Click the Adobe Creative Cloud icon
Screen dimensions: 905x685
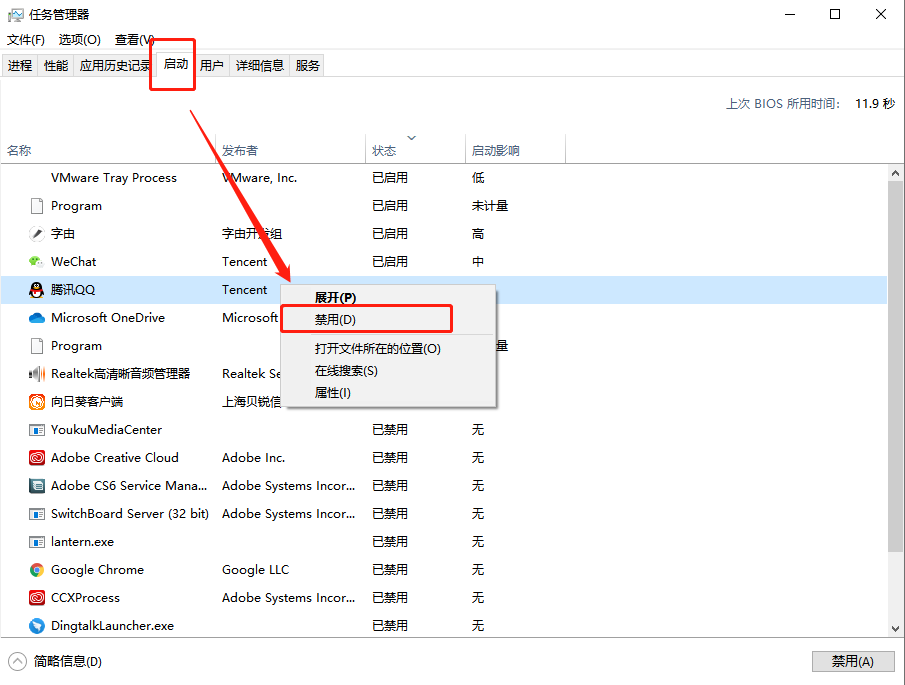(36, 458)
